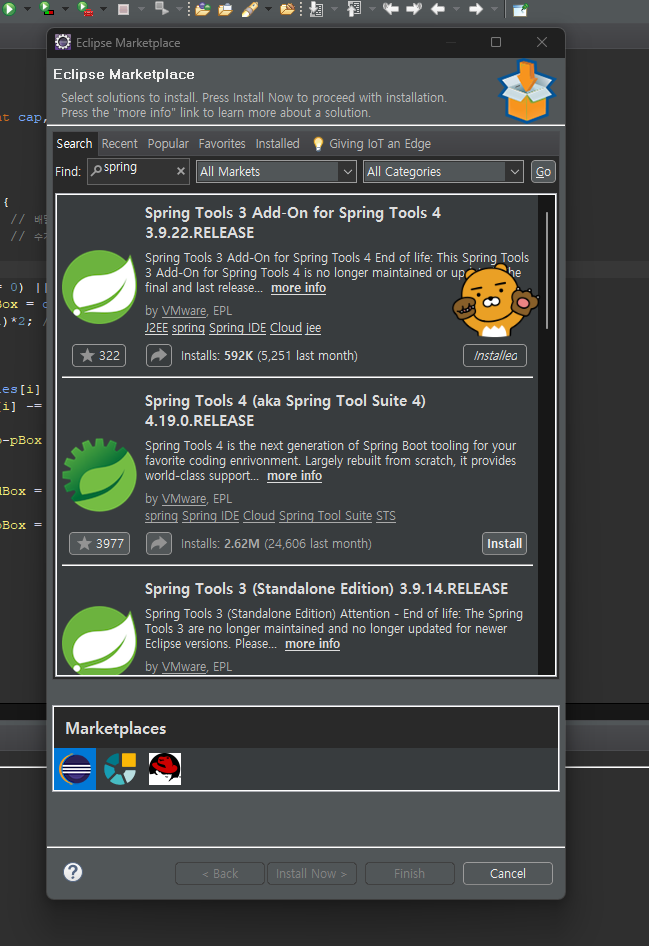Click the Spring Tool Suite tag link
Viewport: 649px width, 946px height.
(325, 516)
